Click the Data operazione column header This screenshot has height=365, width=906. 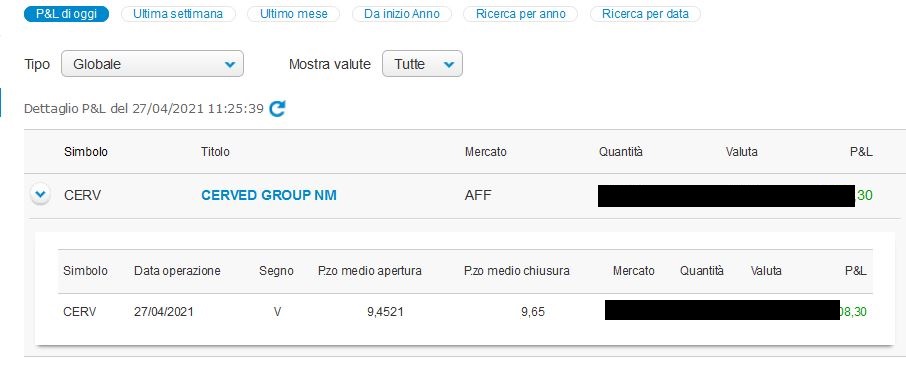(x=177, y=271)
